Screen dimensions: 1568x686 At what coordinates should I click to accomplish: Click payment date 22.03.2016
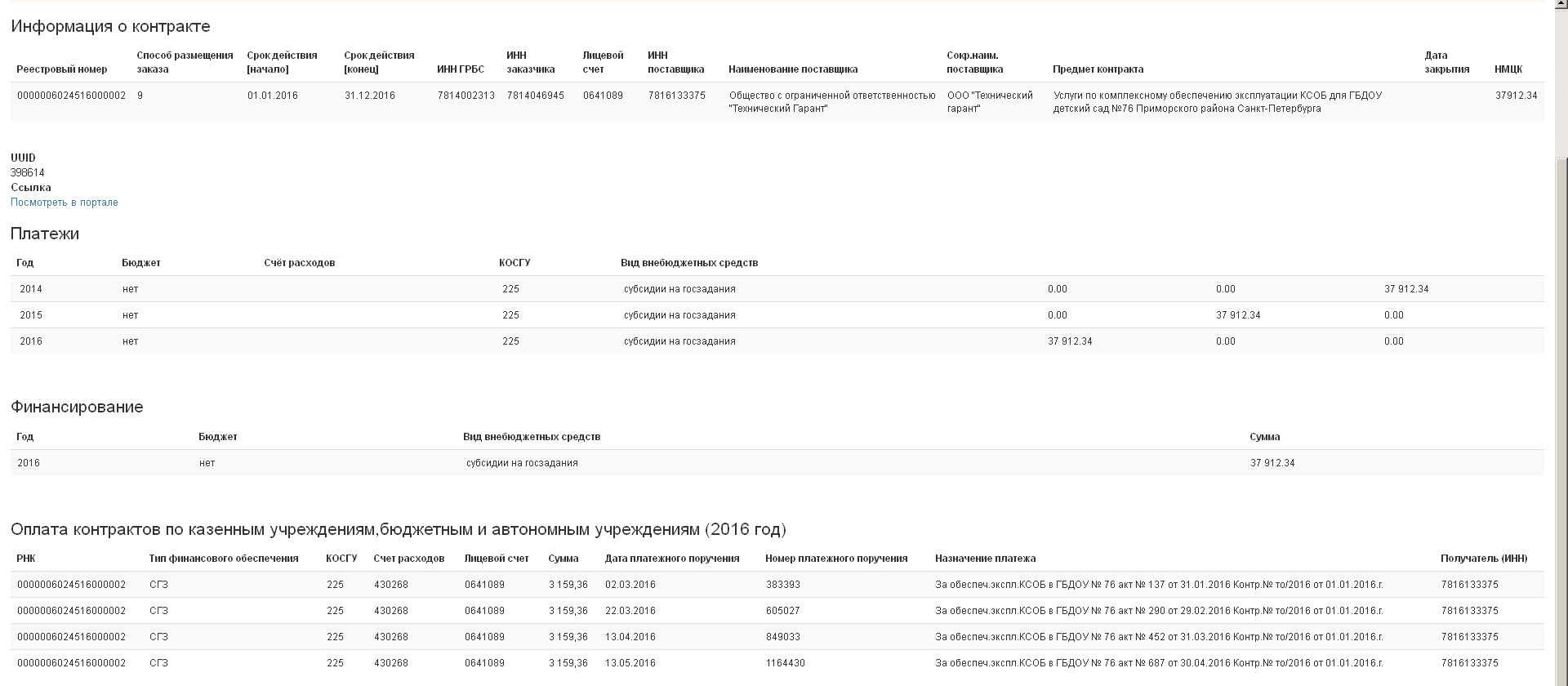(630, 611)
